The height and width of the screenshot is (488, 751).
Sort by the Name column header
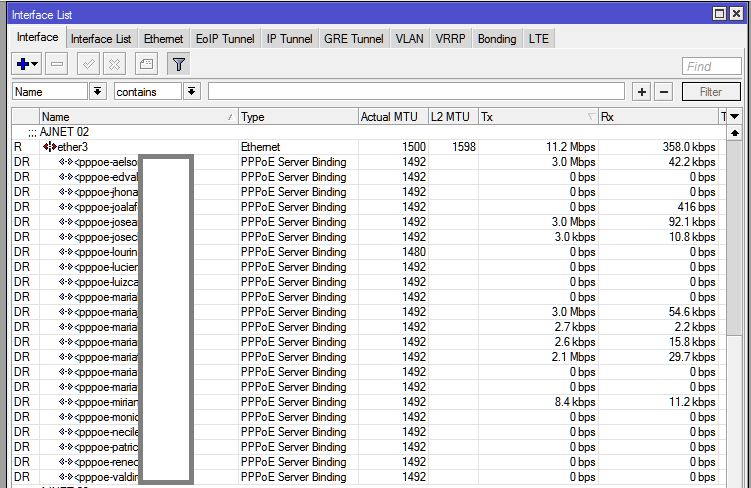coord(138,116)
